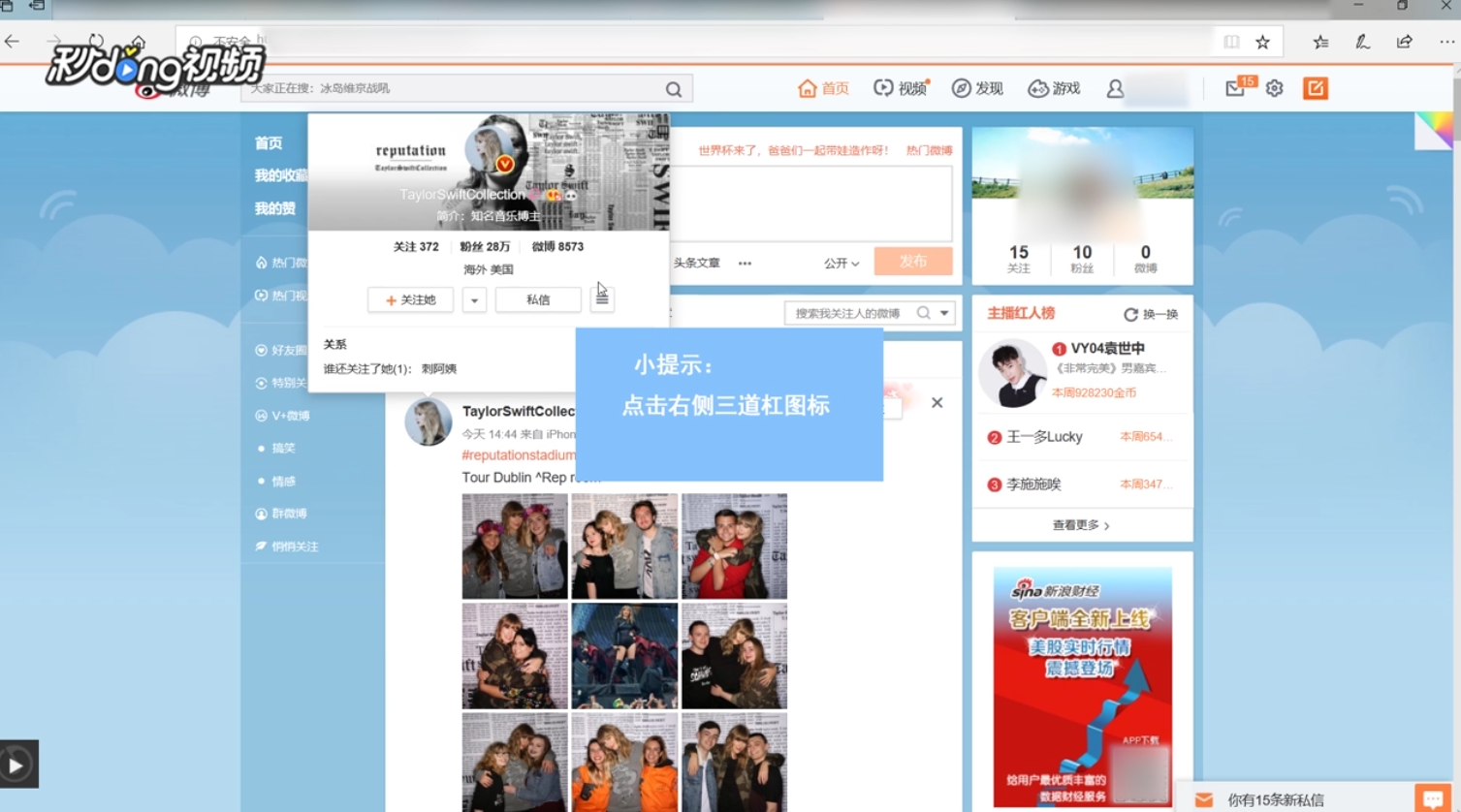Click the 你有15条新私信 notification bar
The image size is (1461, 812).
pyautogui.click(x=1293, y=799)
